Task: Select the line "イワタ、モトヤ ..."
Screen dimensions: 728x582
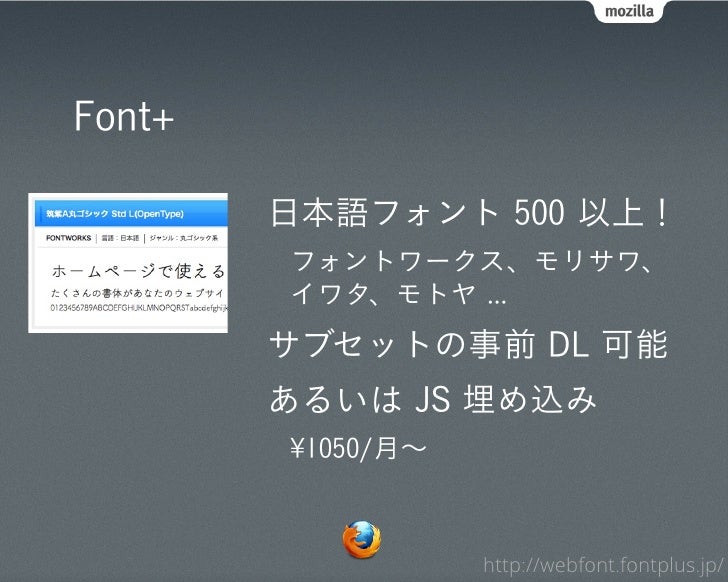Action: [399, 294]
